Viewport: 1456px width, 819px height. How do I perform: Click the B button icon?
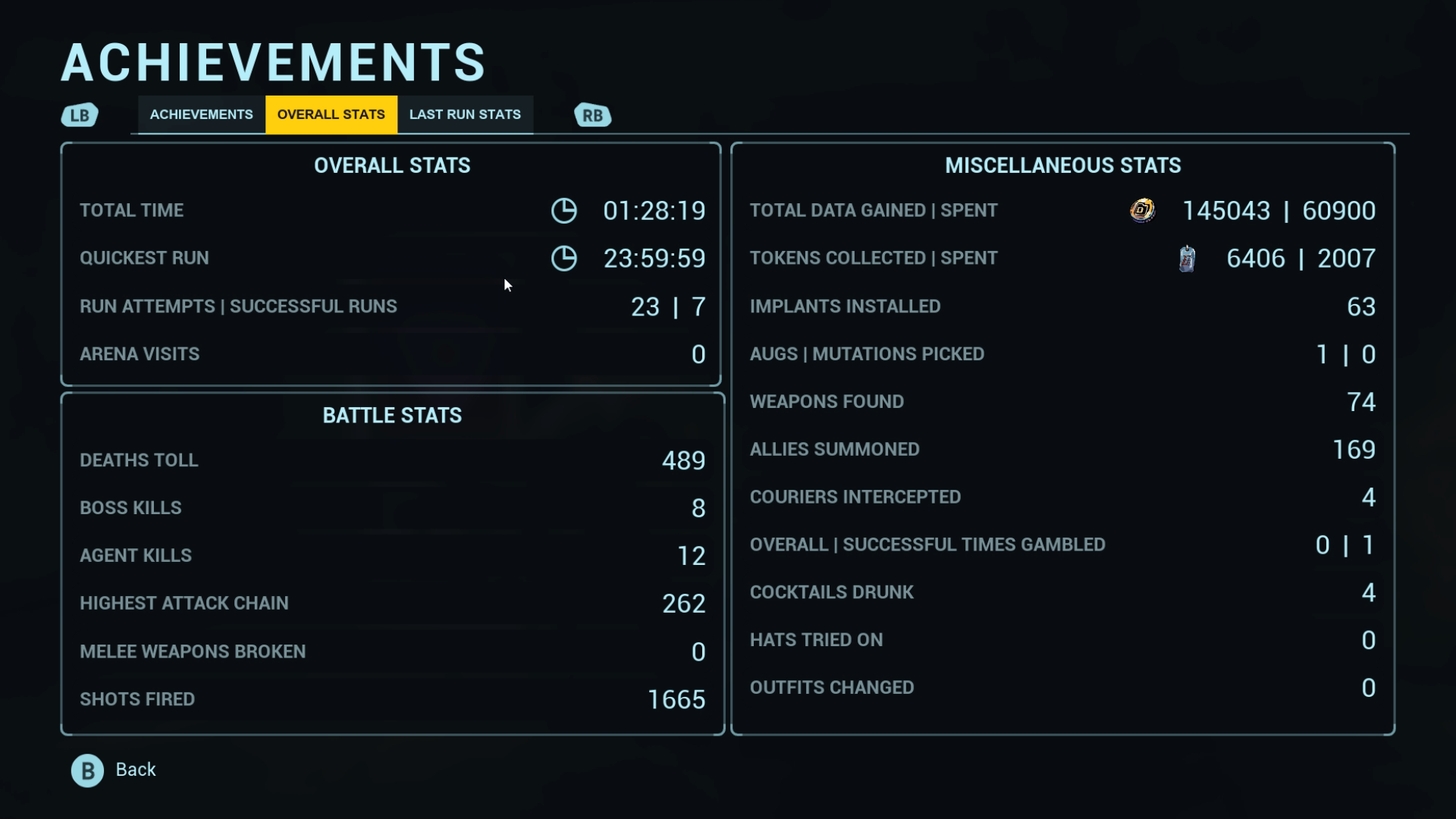87,770
